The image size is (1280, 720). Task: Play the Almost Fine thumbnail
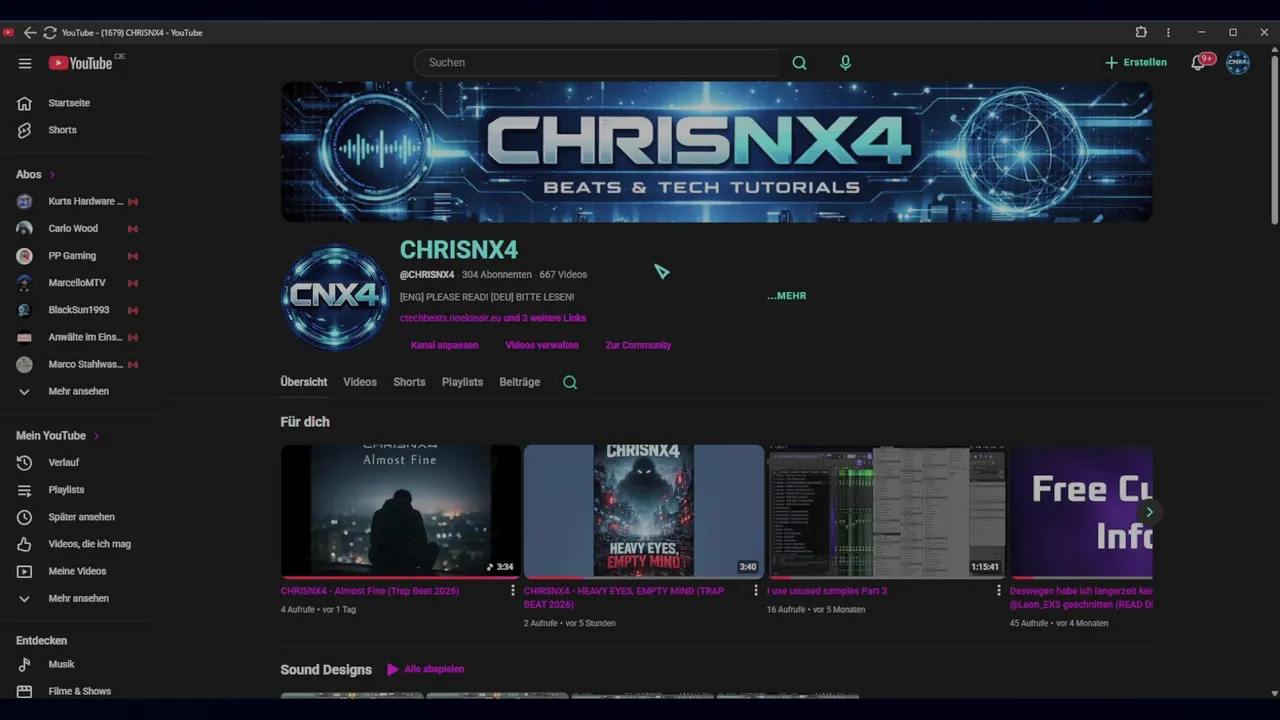pos(400,511)
